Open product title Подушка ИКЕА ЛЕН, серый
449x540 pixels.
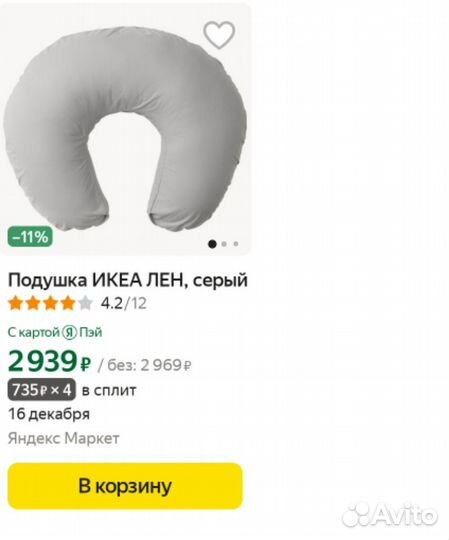coord(128,280)
